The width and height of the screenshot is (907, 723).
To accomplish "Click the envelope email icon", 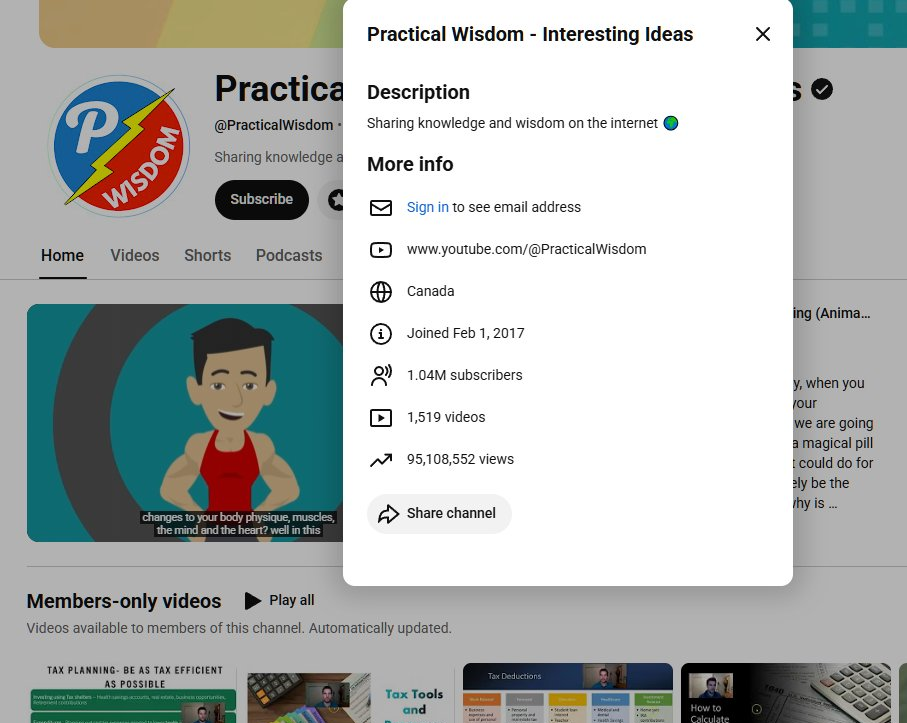I will click(x=381, y=208).
